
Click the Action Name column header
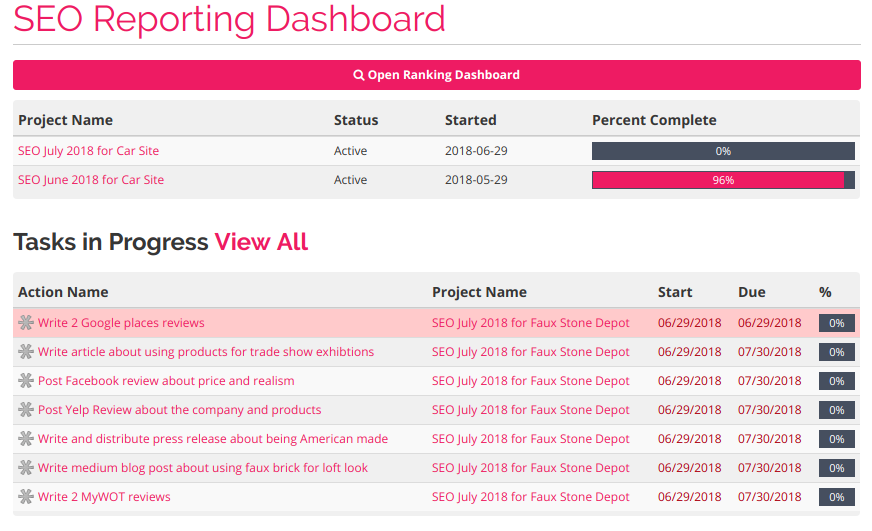[x=63, y=292]
